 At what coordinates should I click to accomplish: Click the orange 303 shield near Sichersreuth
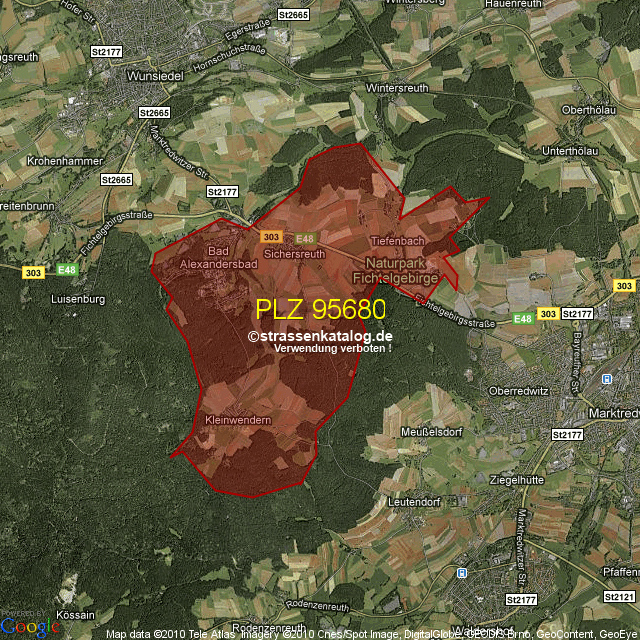click(x=269, y=237)
